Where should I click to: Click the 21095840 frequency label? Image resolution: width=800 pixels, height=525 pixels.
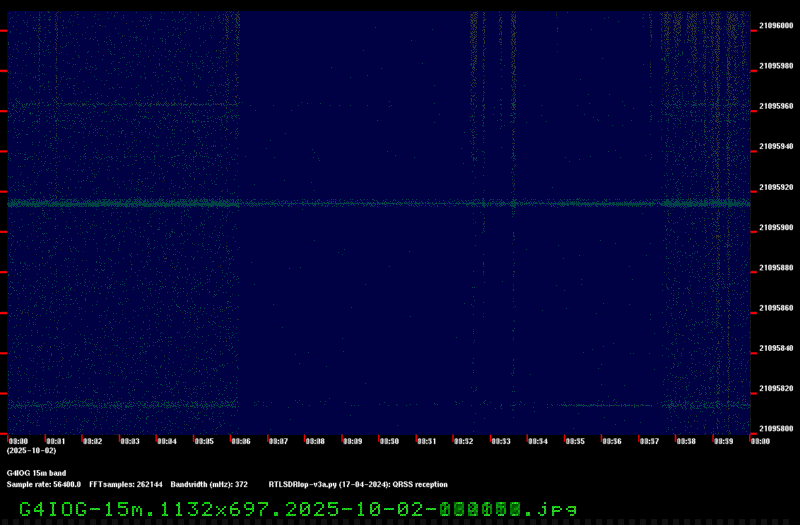pyautogui.click(x=776, y=348)
